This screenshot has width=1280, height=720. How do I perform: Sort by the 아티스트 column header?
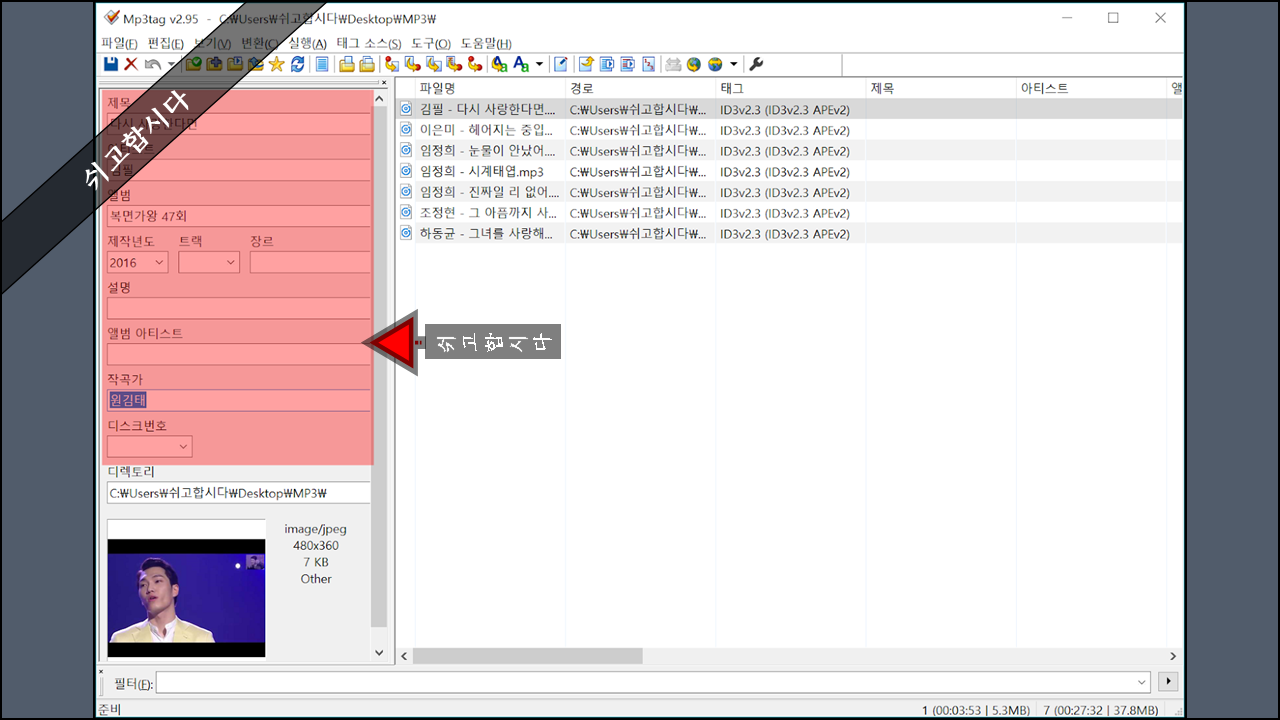pos(1091,88)
